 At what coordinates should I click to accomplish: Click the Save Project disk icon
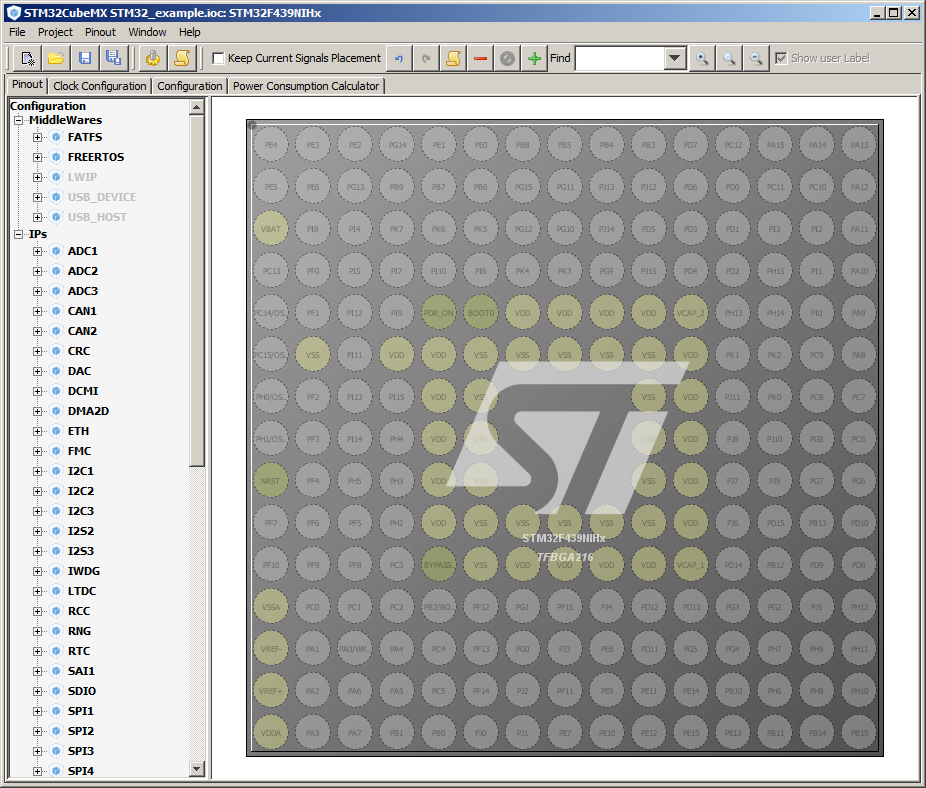(x=85, y=58)
